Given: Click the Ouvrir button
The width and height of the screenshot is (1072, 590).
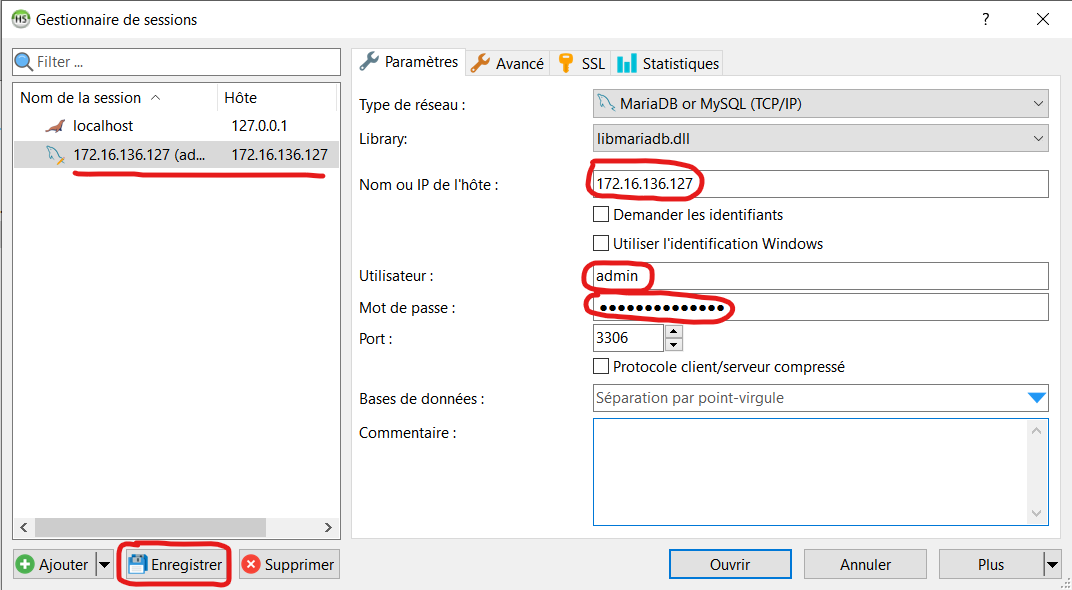Looking at the screenshot, I should point(729,565).
